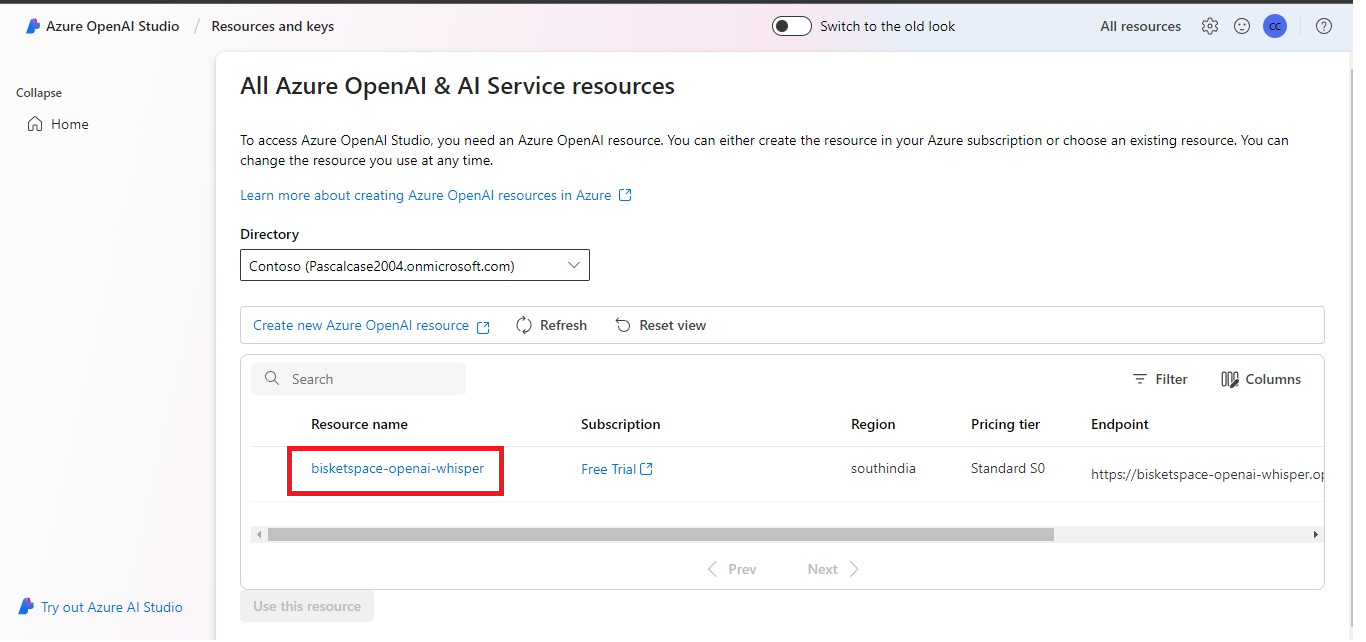Toggle Switch to the old look
Screen dimensions: 1366x642
pos(791,27)
